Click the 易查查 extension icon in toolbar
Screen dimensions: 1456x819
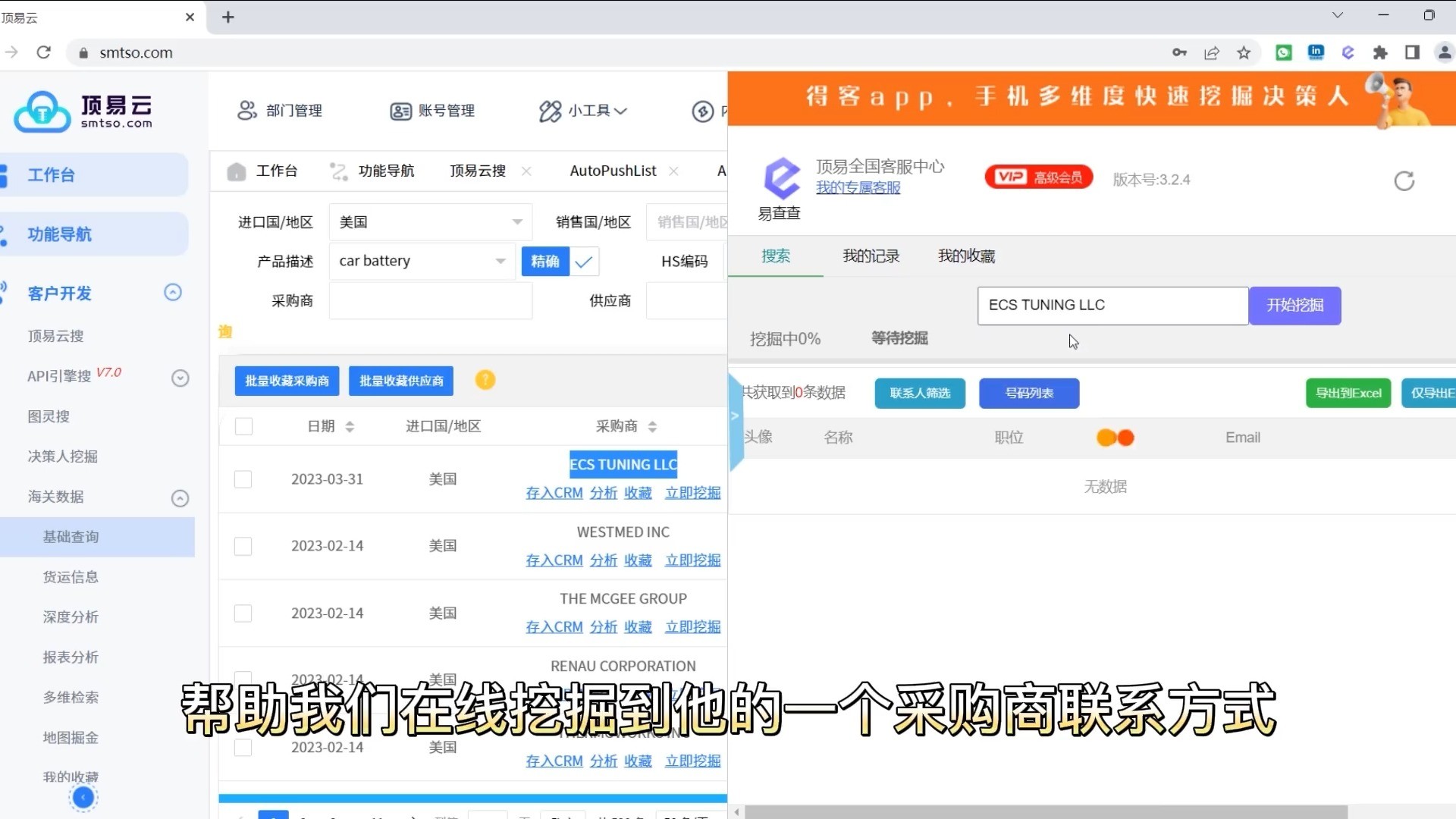pyautogui.click(x=1348, y=52)
